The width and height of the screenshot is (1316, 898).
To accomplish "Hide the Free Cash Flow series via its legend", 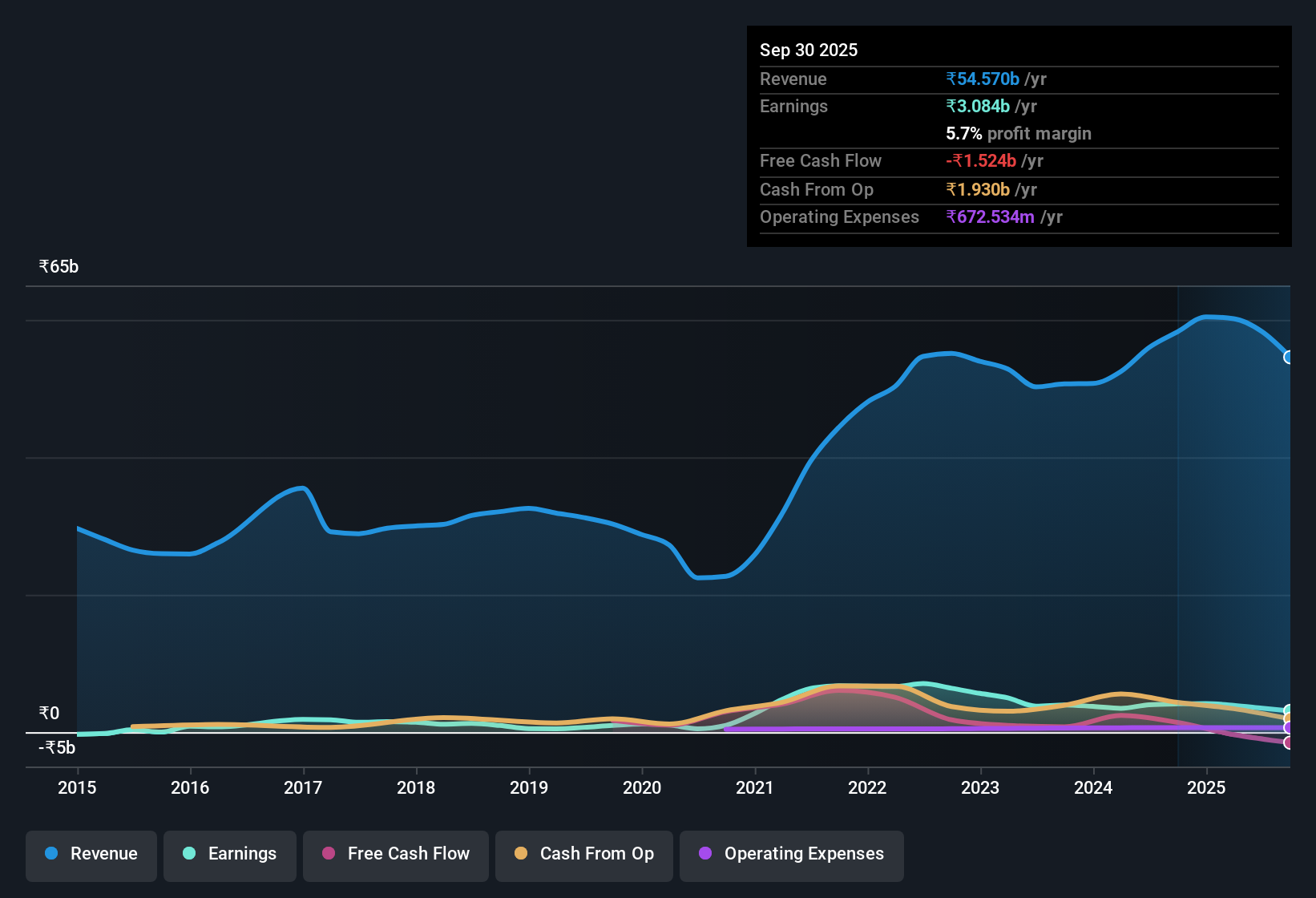I will (x=395, y=854).
